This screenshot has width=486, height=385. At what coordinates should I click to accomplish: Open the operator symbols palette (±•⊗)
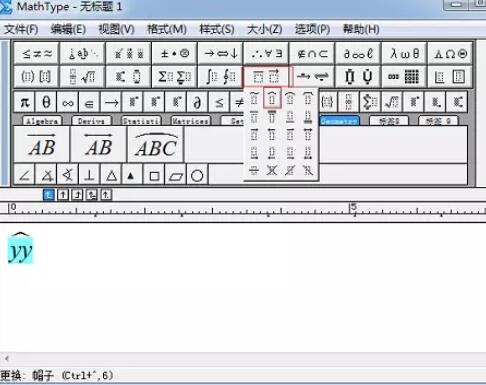point(174,53)
